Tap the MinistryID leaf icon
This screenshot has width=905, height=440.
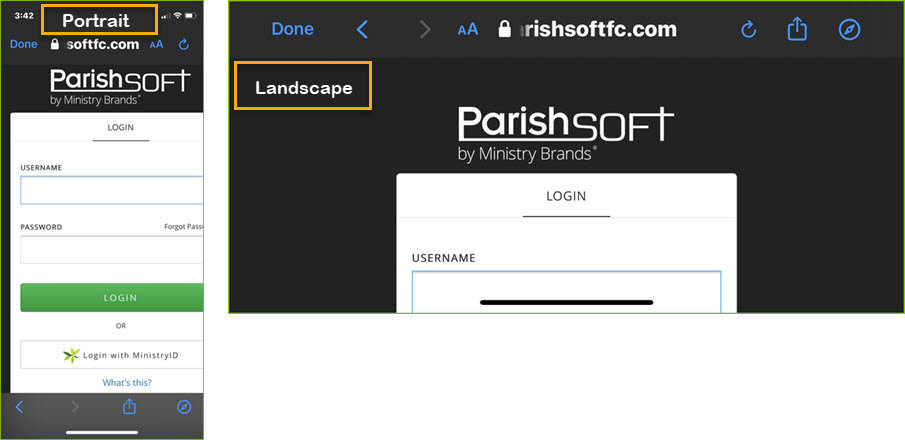coord(72,355)
